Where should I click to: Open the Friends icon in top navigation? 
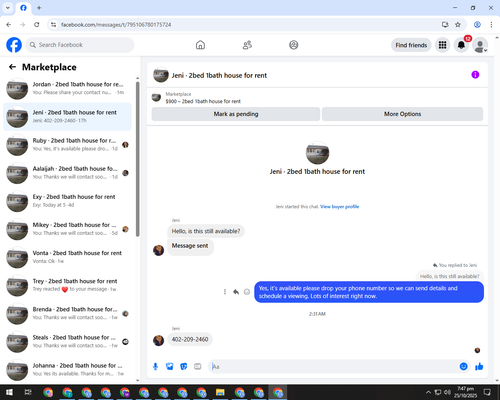pyautogui.click(x=247, y=45)
